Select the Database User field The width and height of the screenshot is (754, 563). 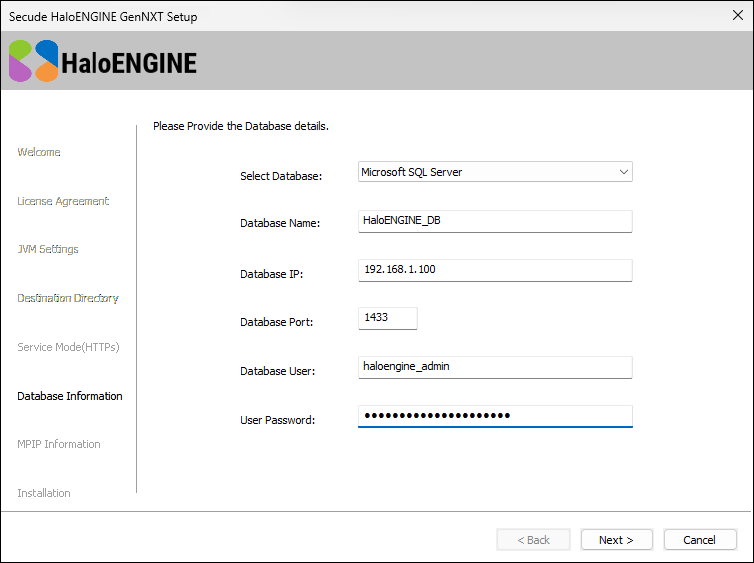495,367
